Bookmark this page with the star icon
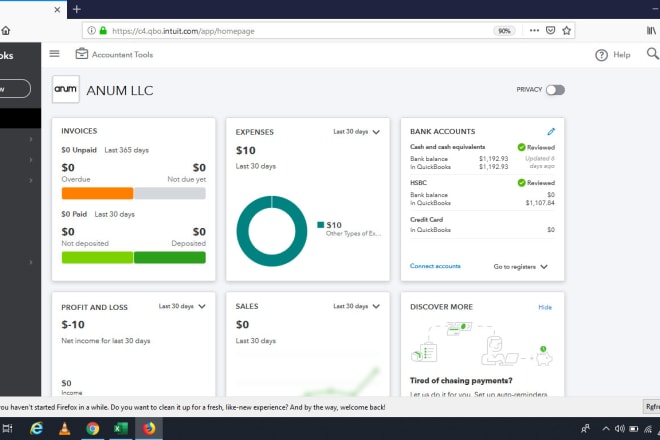This screenshot has width=660, height=440. tap(568, 31)
